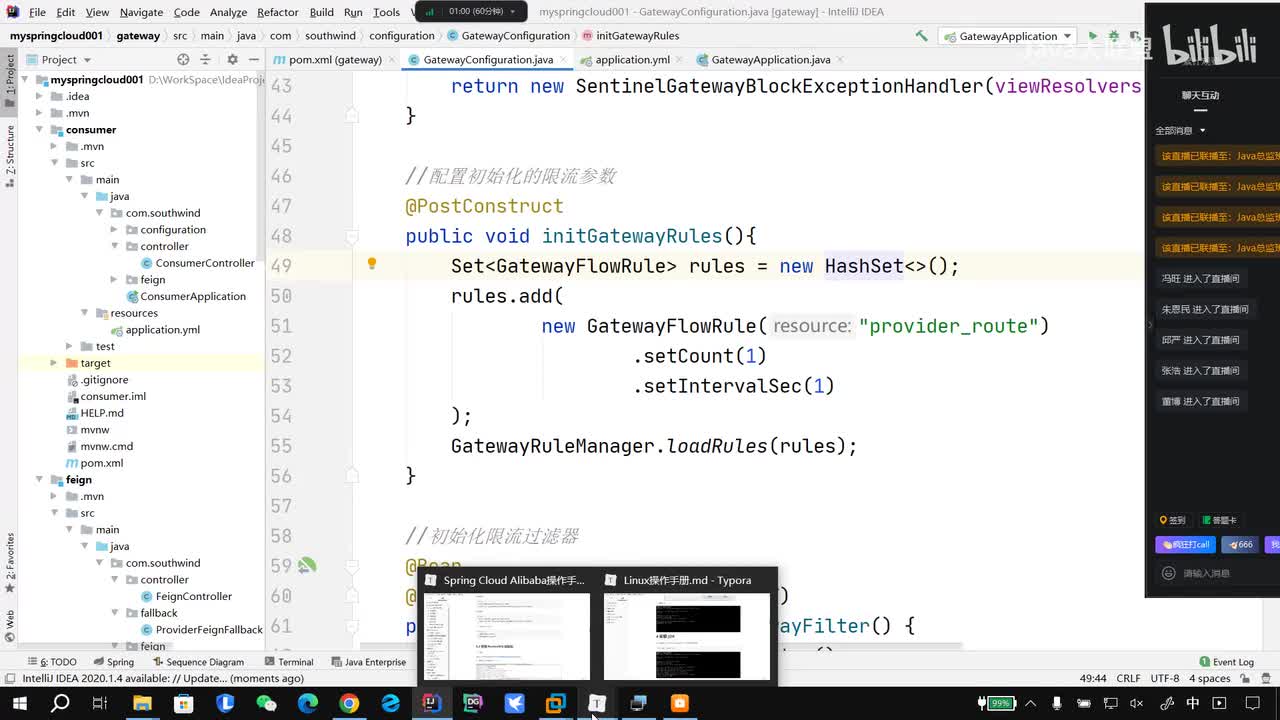This screenshot has height=720, width=1280.
Task: Open the Build menu
Action: [322, 12]
